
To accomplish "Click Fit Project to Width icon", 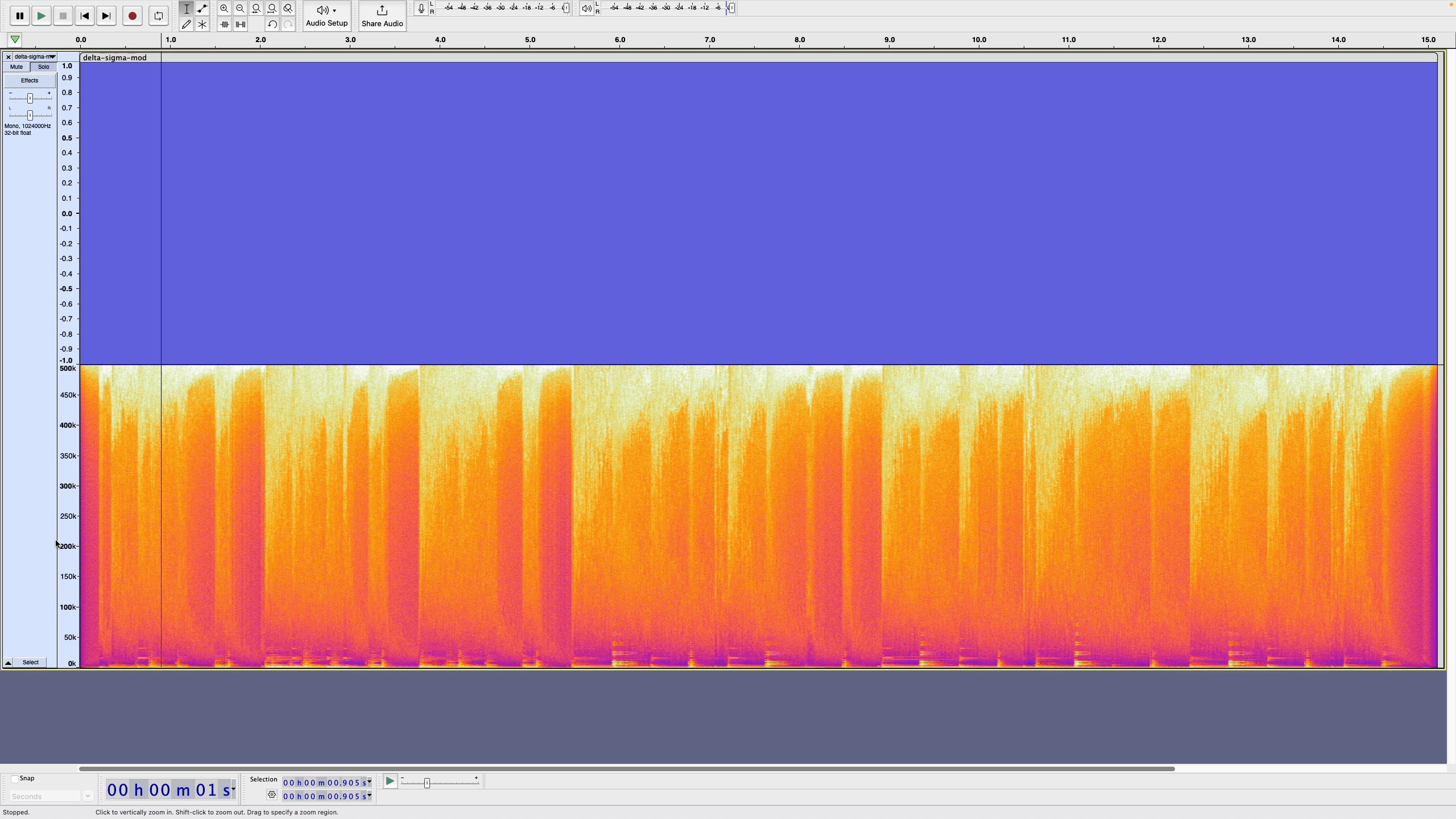I will point(272,9).
